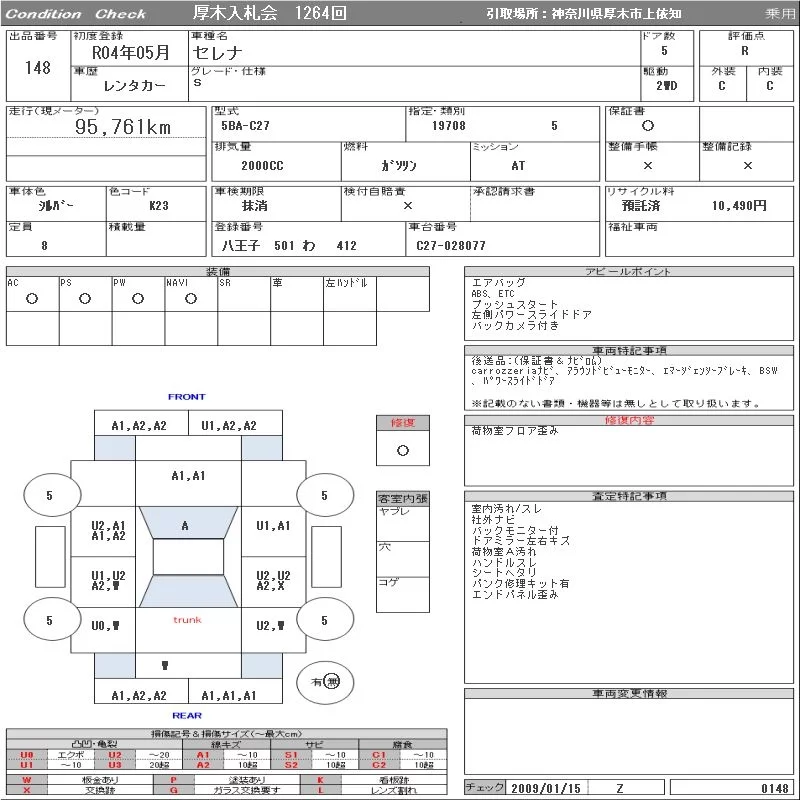Select the registration number 八王子 501 わ 412
Image resolution: width=800 pixels, height=800 pixels.
click(x=289, y=245)
